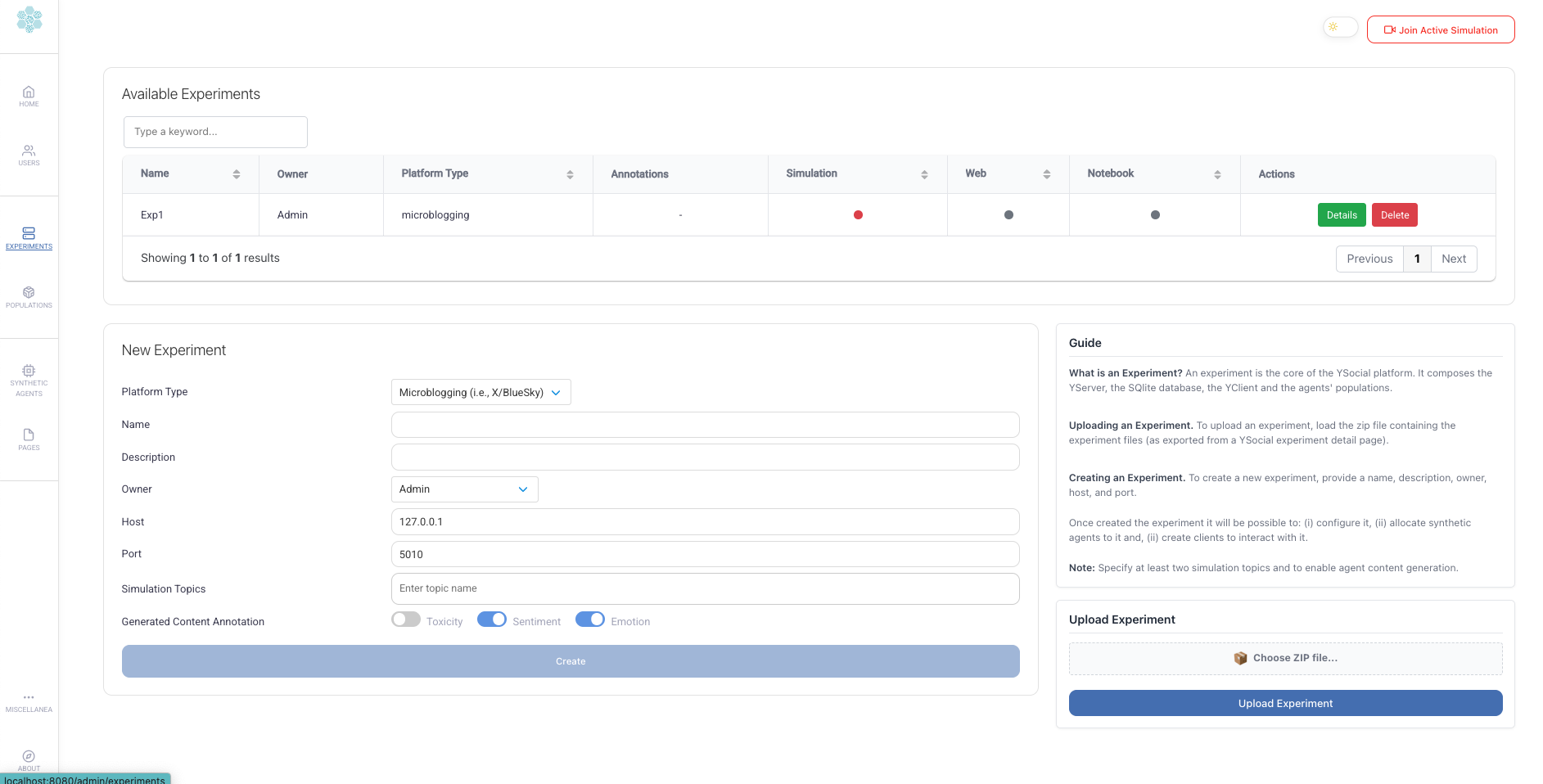Screen dimensions: 1543x784
Task: Turn off the Emotion annotation toggle
Action: coord(590,620)
